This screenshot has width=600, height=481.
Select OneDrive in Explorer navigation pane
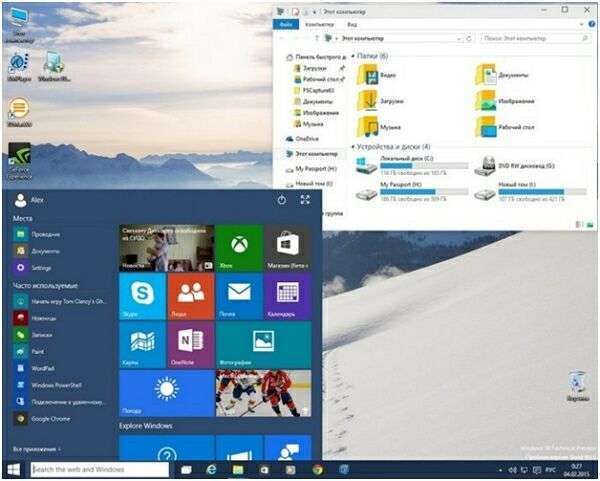pyautogui.click(x=307, y=139)
